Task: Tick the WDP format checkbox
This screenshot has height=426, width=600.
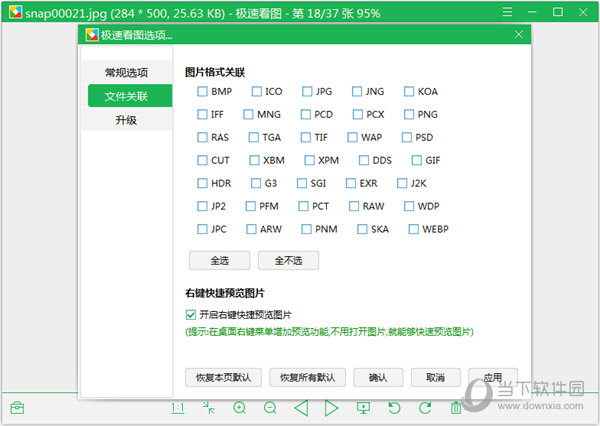Action: coord(409,206)
